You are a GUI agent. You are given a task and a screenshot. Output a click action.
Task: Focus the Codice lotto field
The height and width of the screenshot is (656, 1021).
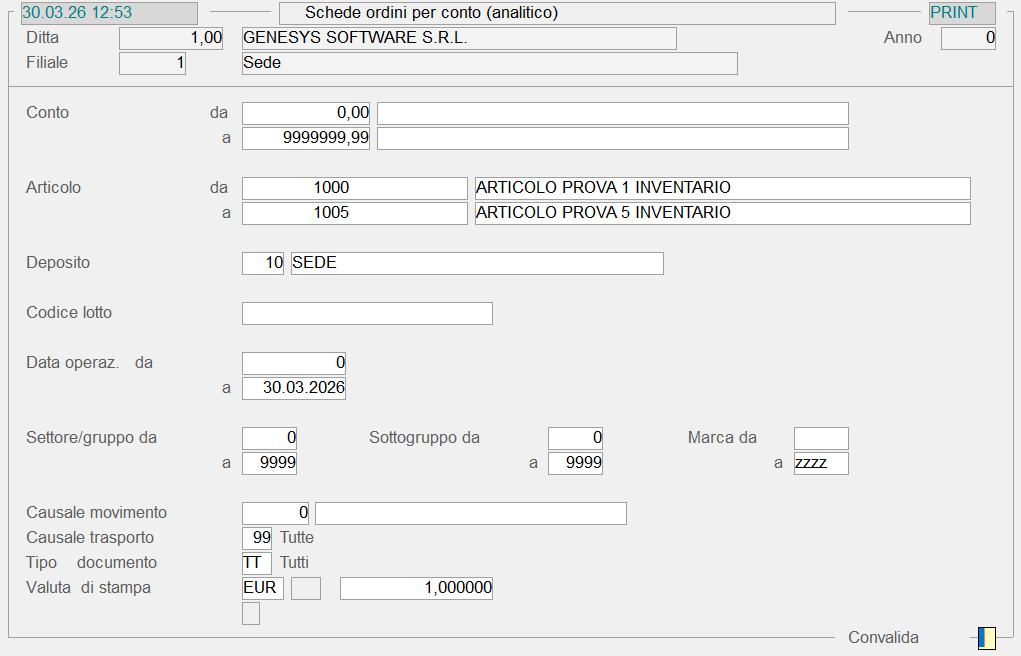367,313
